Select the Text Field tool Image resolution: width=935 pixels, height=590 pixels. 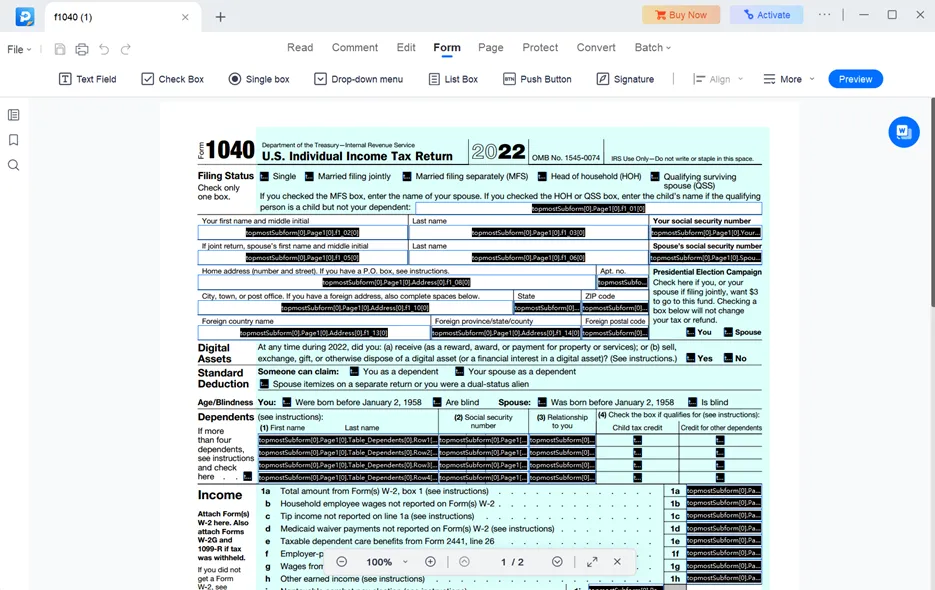click(87, 78)
